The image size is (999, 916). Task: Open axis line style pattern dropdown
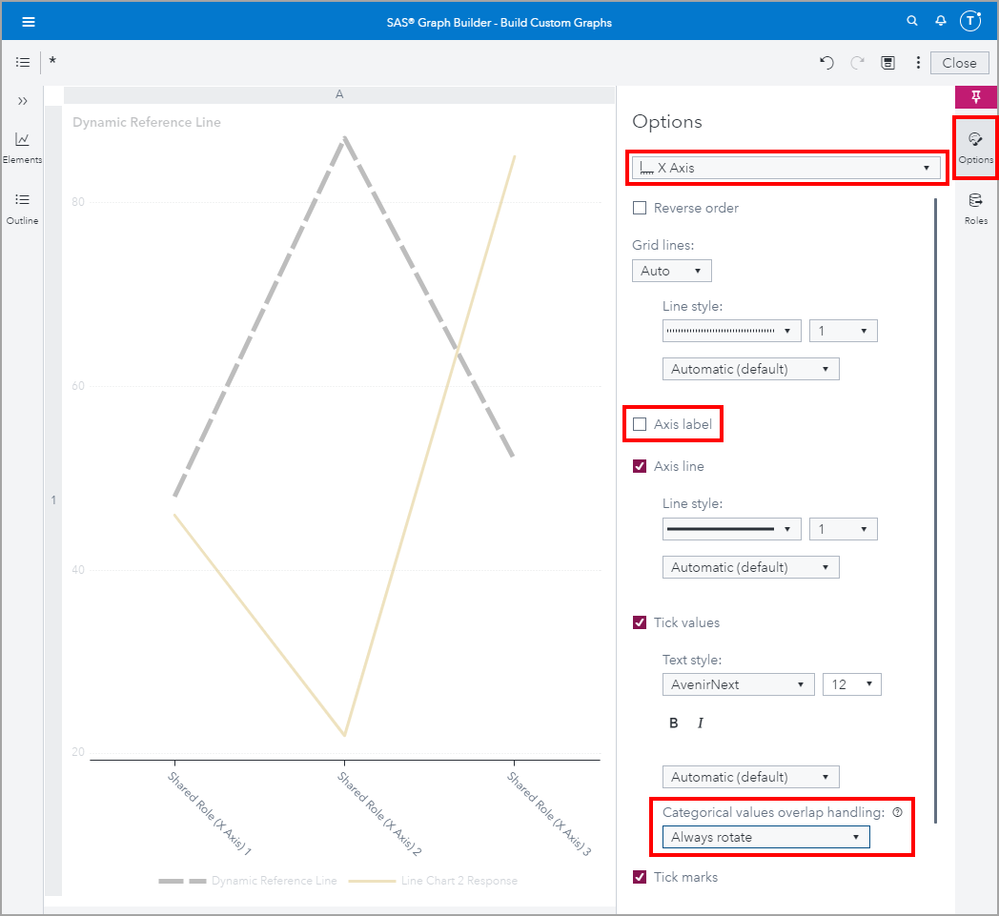[x=731, y=529]
